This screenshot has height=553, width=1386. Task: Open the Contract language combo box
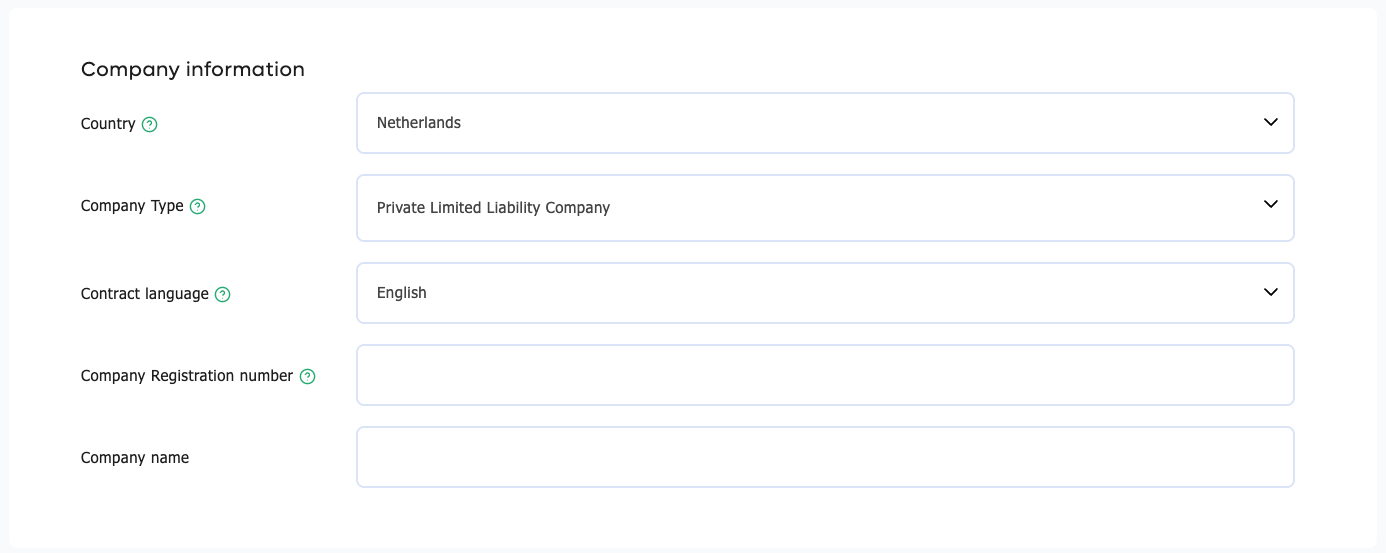click(x=825, y=293)
